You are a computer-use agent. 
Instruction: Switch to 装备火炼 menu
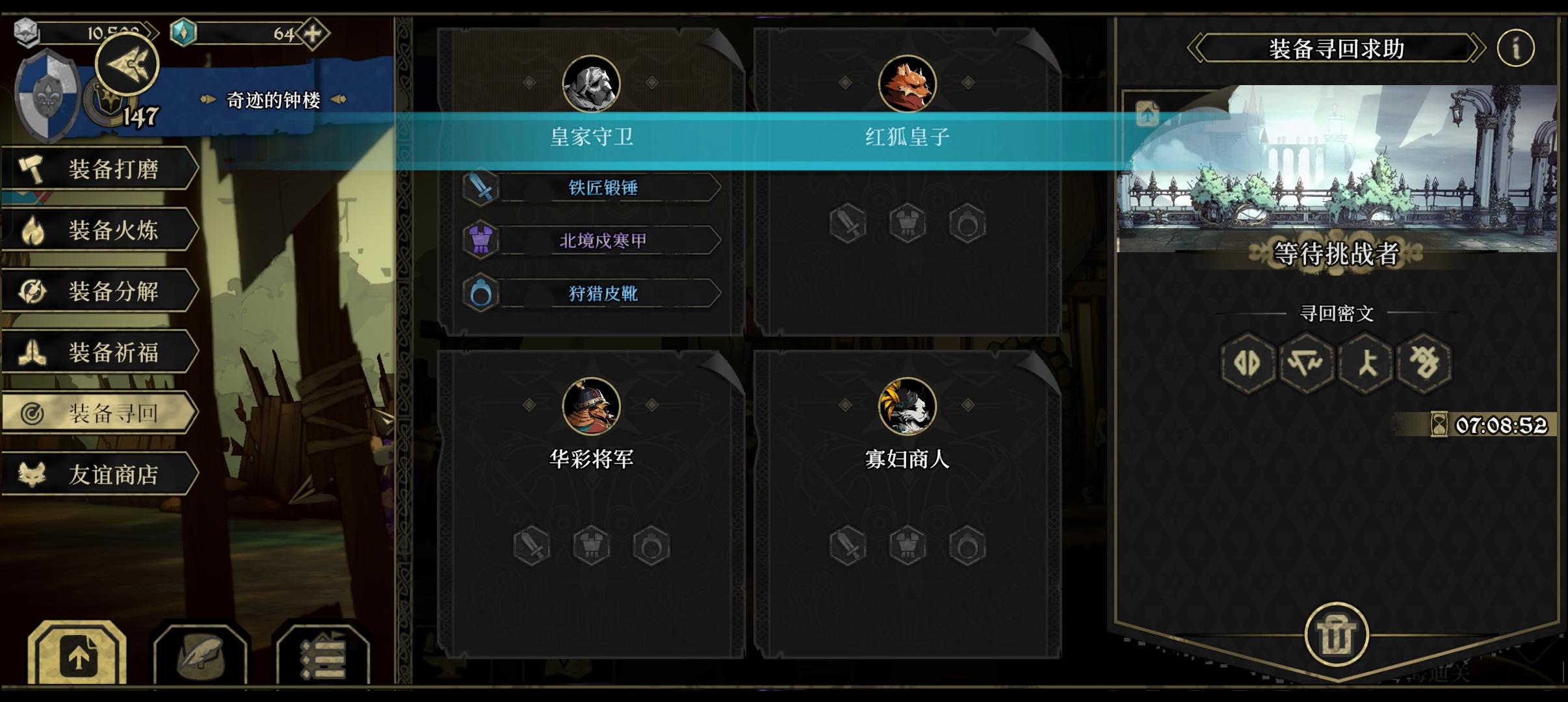[99, 230]
